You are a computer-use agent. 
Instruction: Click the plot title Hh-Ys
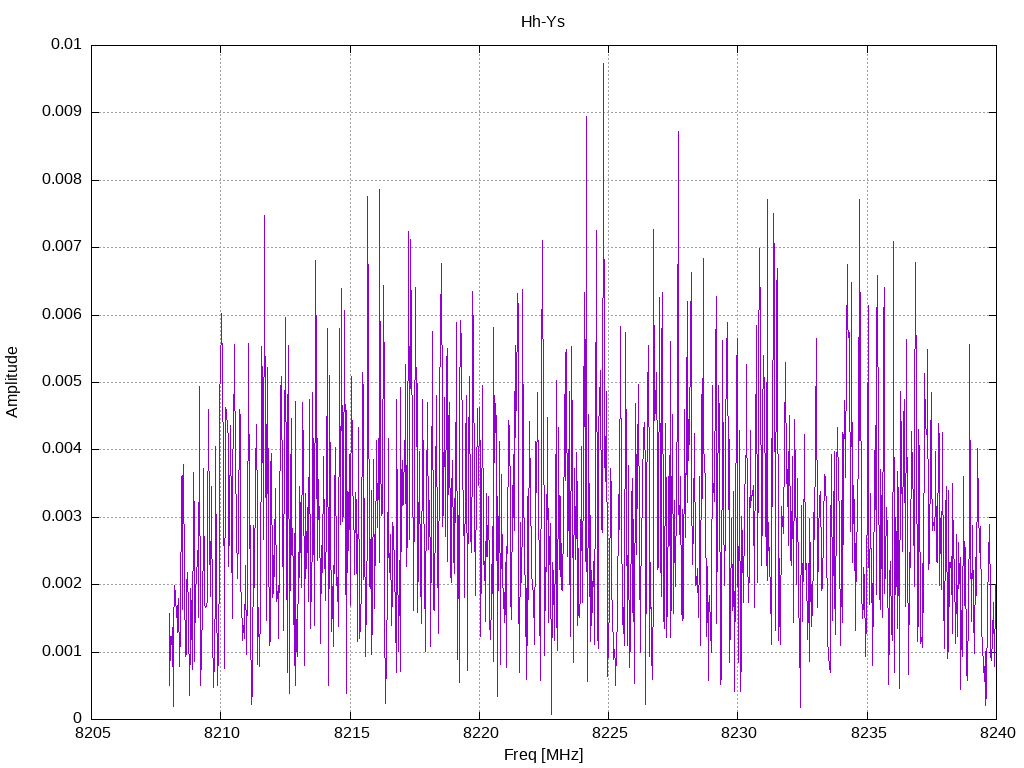(x=543, y=22)
